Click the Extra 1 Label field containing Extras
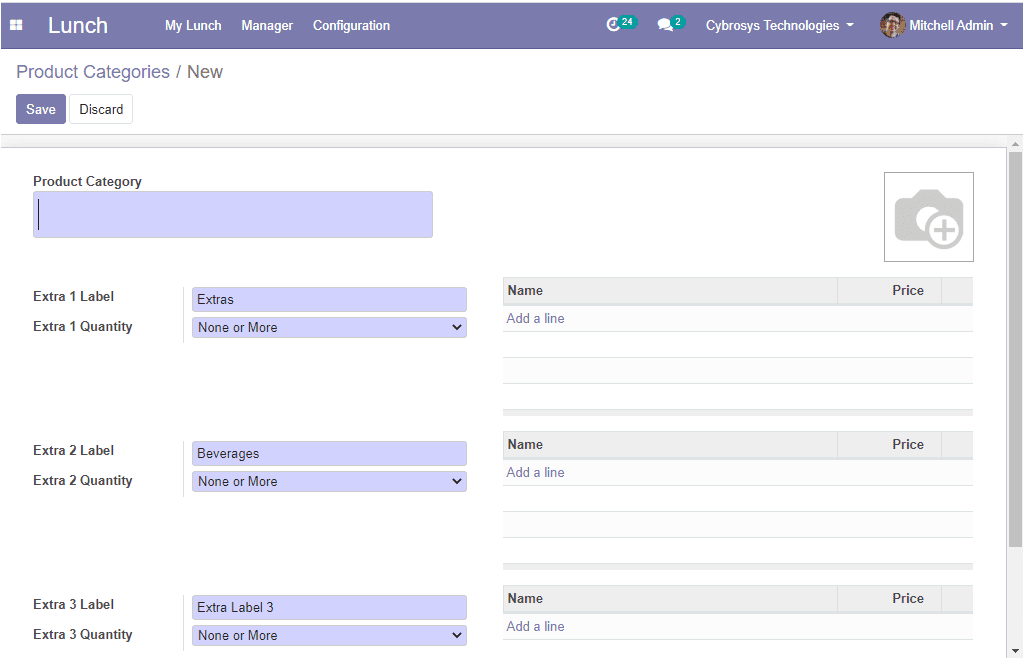 (329, 299)
